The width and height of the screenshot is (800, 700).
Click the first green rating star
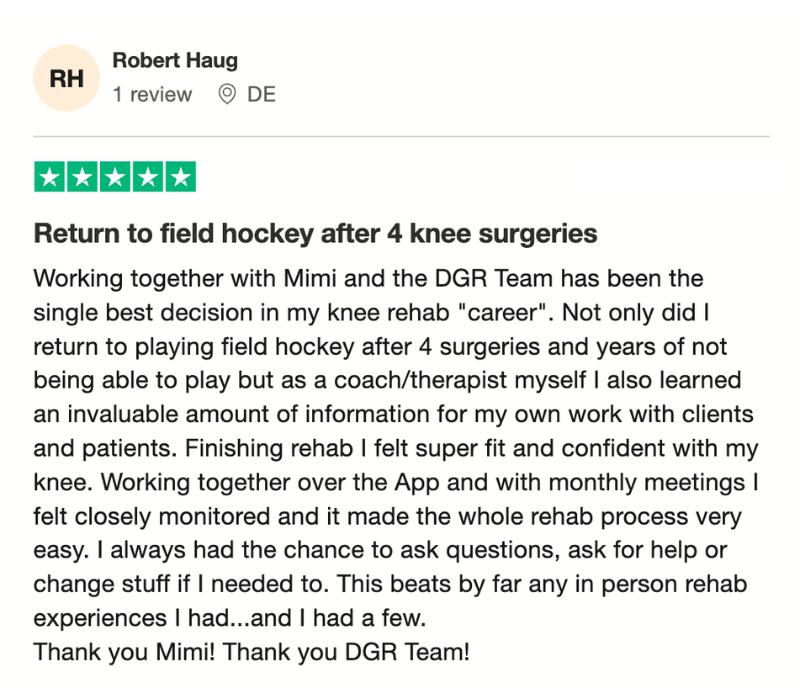pos(49,177)
